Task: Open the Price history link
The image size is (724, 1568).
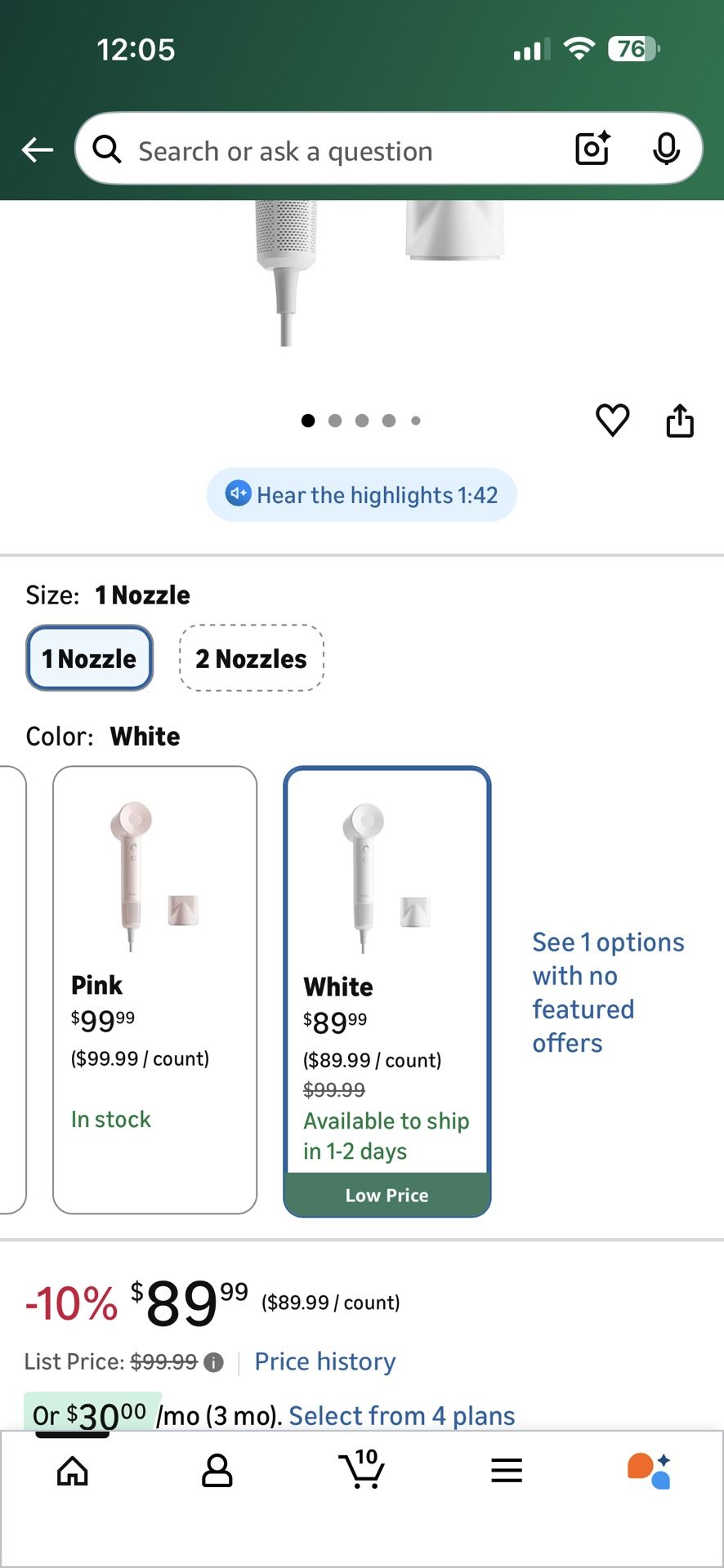Action: point(325,1361)
